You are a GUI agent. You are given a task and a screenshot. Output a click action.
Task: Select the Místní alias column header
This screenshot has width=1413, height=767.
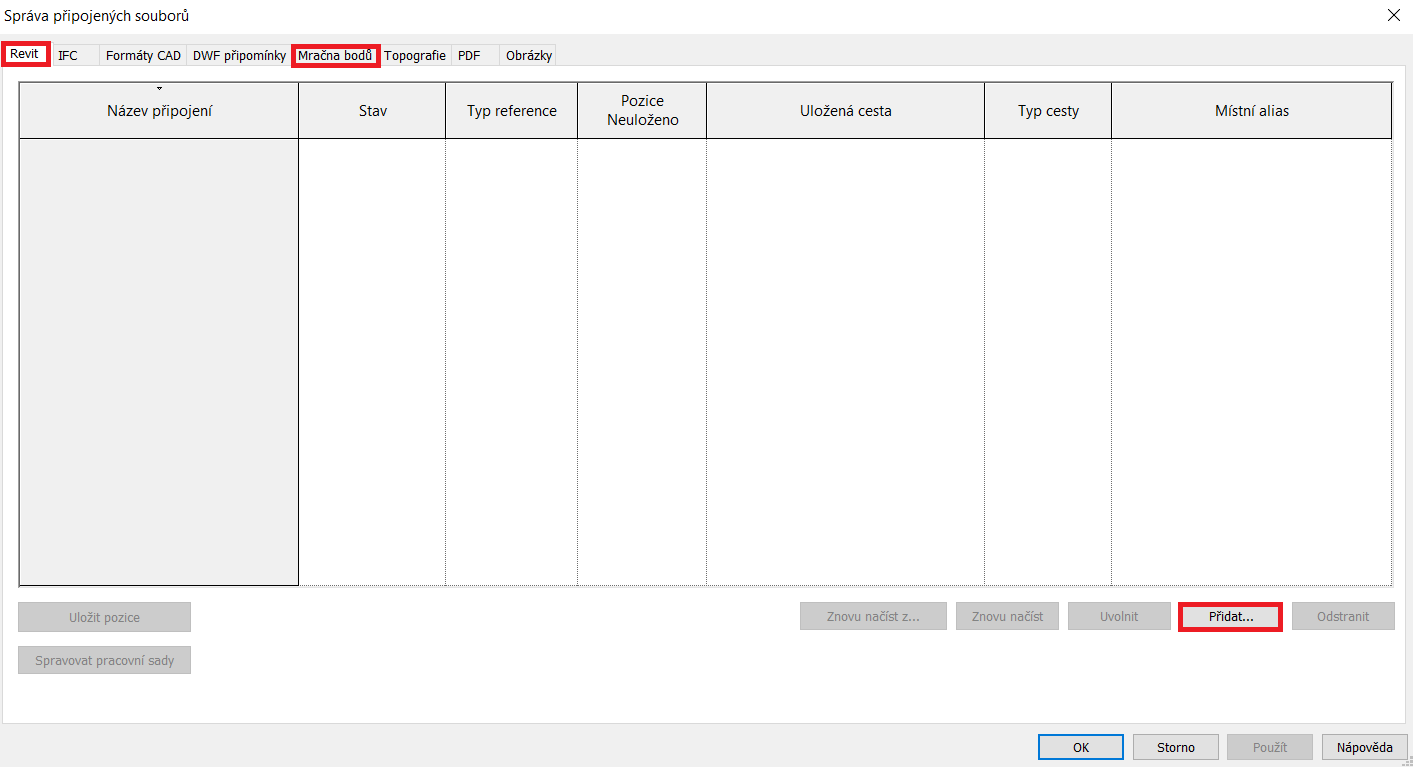1251,111
